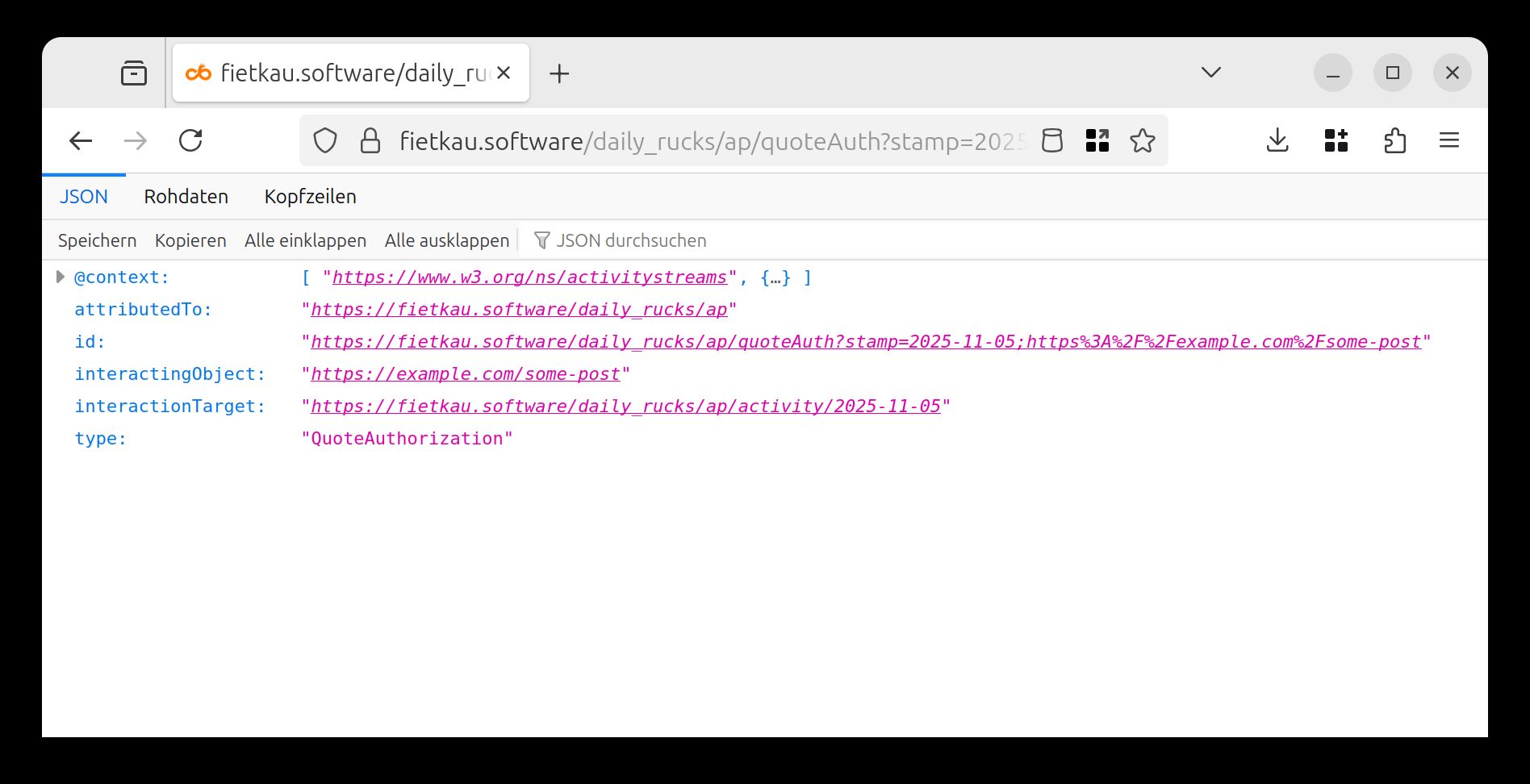Open the Kopfzeilen tab
The width and height of the screenshot is (1530, 784).
311,196
